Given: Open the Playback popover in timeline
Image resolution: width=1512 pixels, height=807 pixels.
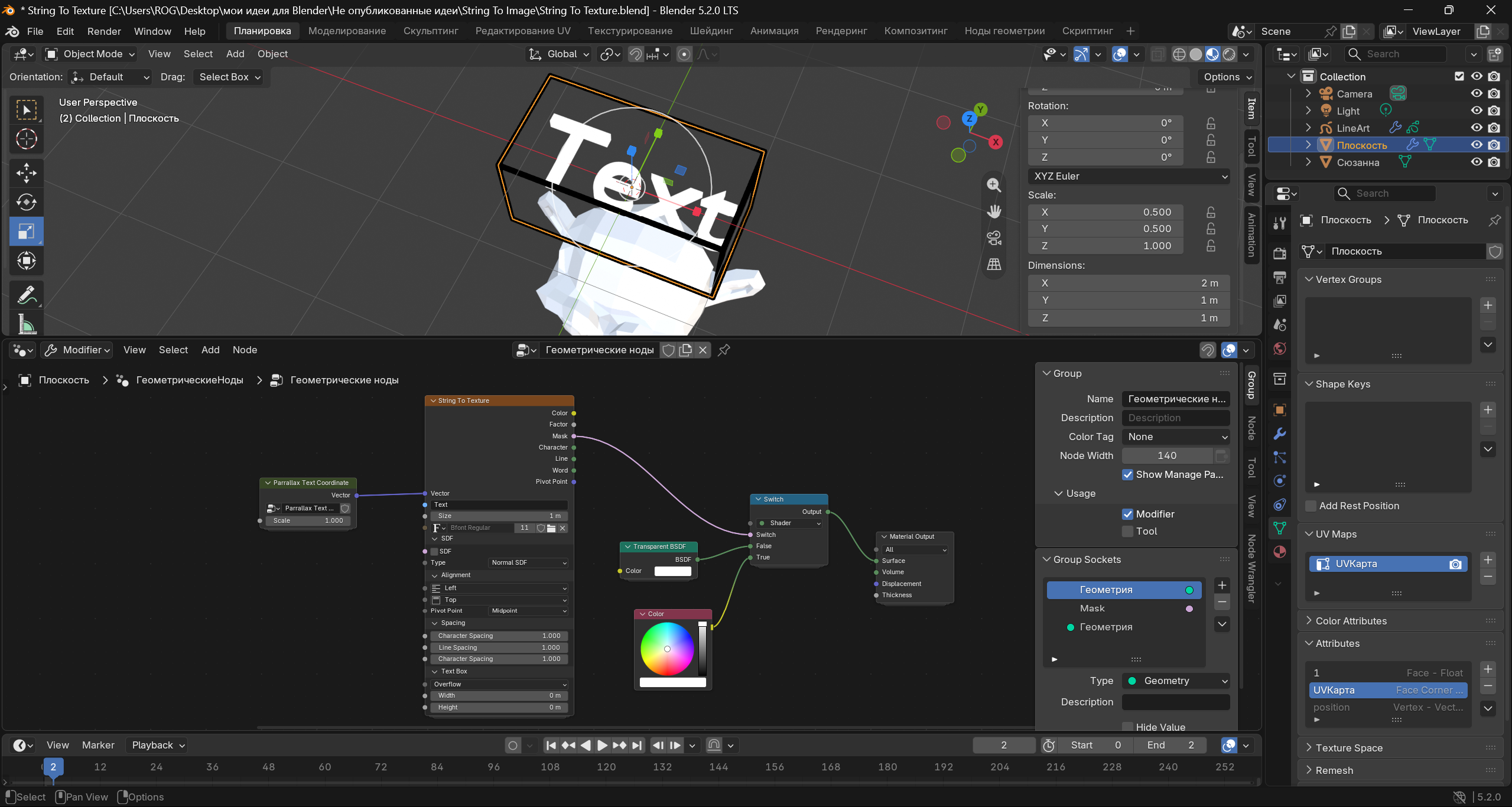Looking at the screenshot, I should [x=158, y=746].
